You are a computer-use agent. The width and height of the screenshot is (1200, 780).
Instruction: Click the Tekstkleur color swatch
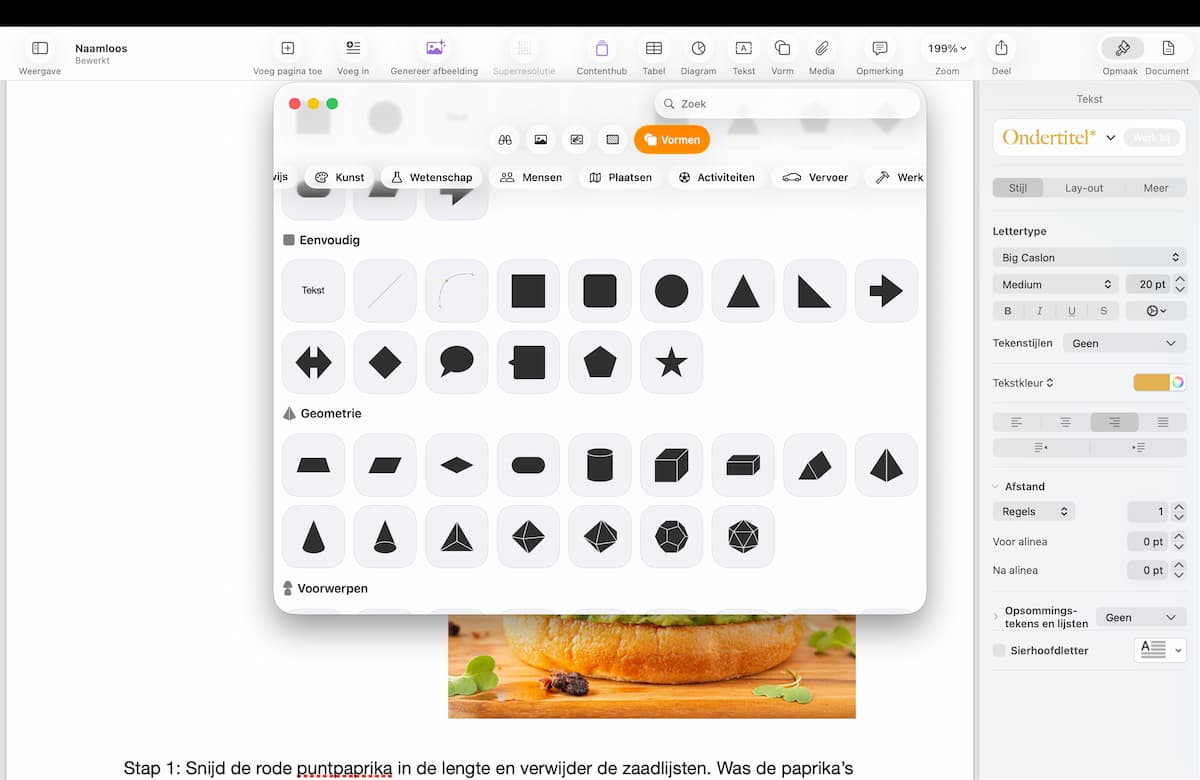[1151, 382]
